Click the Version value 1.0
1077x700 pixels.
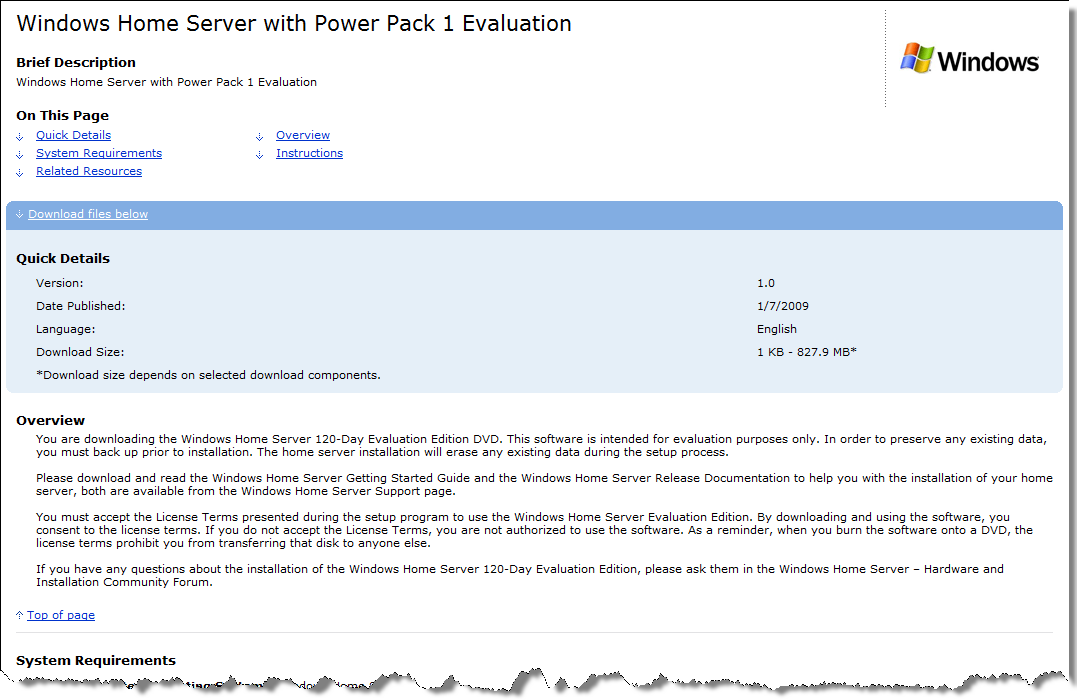(x=766, y=283)
